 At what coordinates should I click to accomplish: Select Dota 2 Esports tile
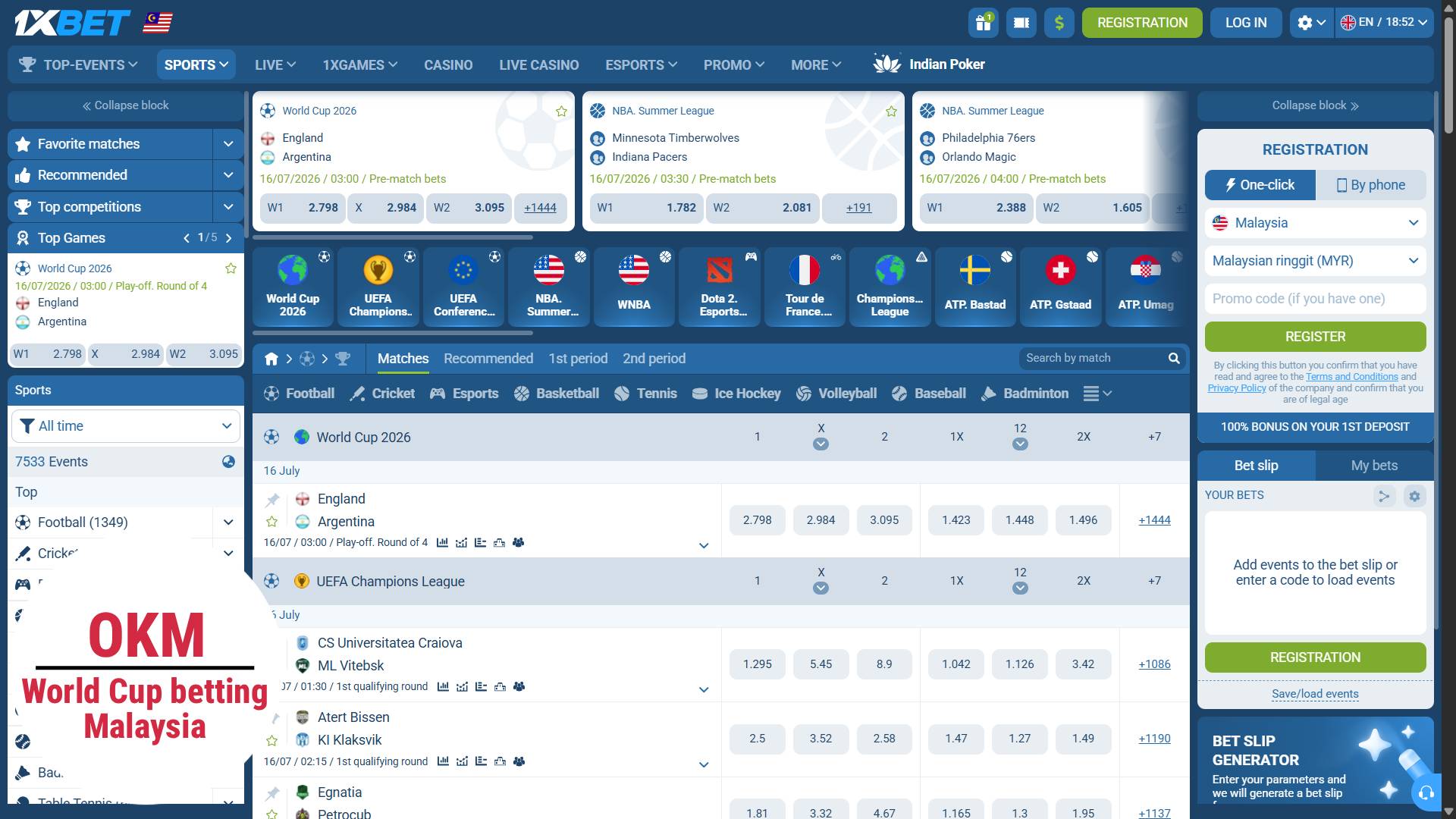coord(720,287)
